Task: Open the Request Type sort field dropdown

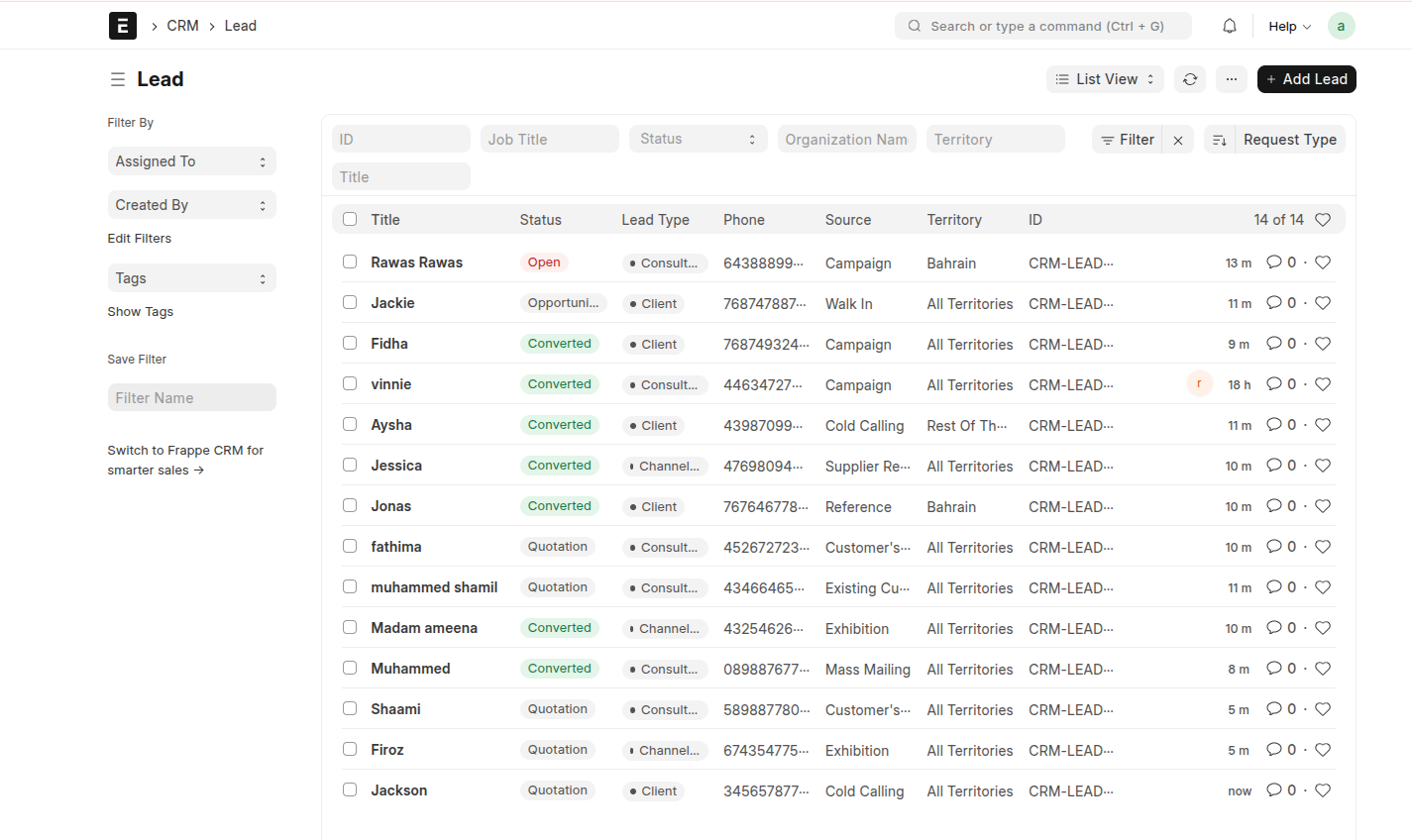Action: point(1290,140)
